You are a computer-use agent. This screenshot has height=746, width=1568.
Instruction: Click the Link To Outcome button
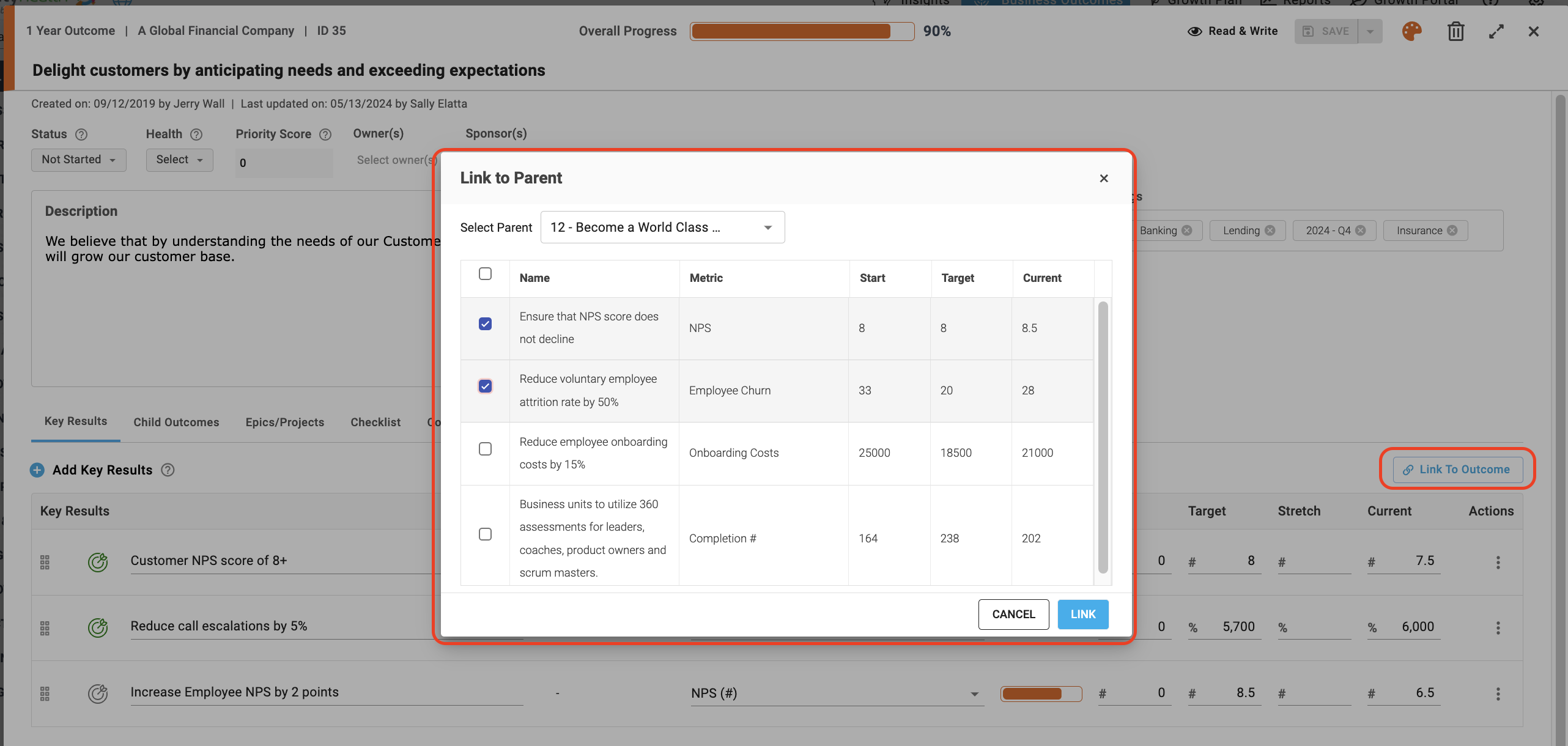pyautogui.click(x=1458, y=470)
